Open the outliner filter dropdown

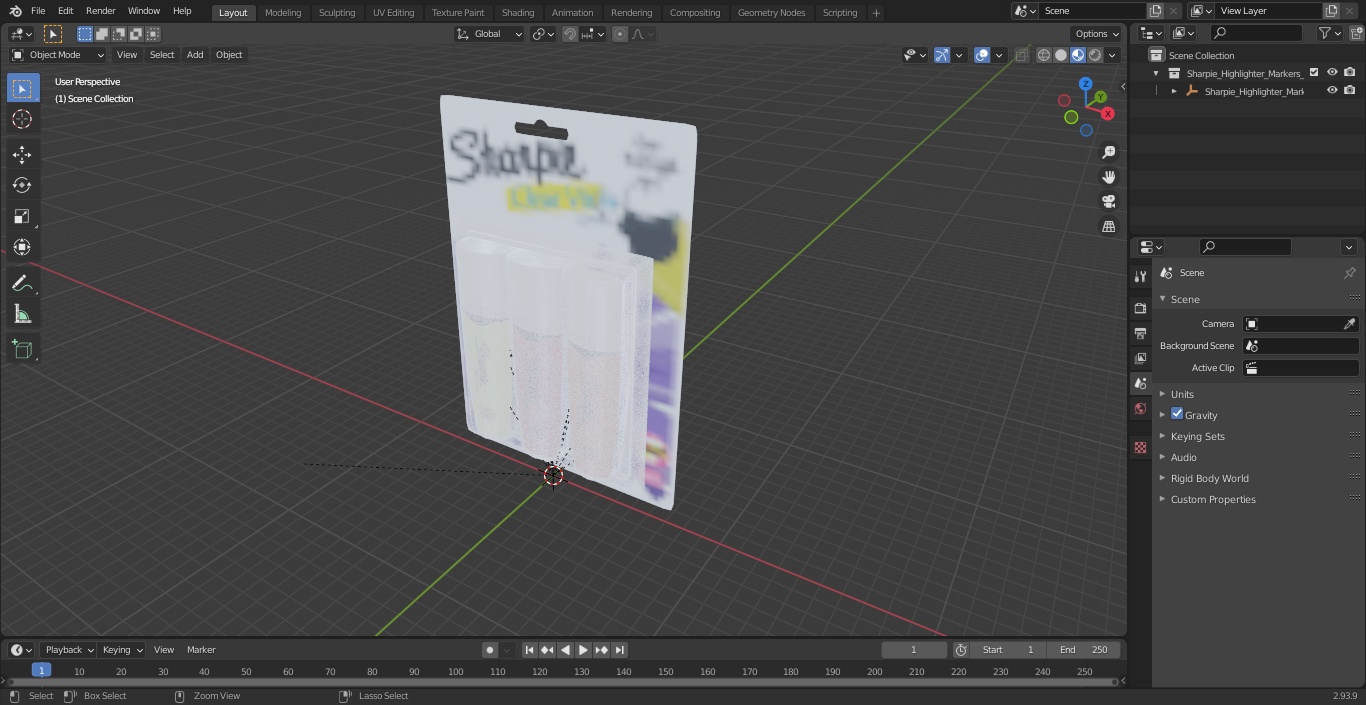(1329, 33)
